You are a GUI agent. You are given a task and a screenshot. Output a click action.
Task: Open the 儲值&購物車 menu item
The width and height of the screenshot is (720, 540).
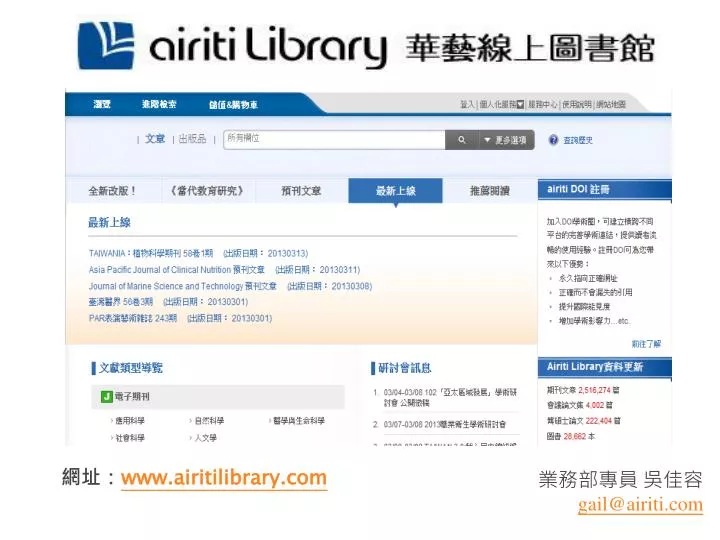pyautogui.click(x=233, y=105)
